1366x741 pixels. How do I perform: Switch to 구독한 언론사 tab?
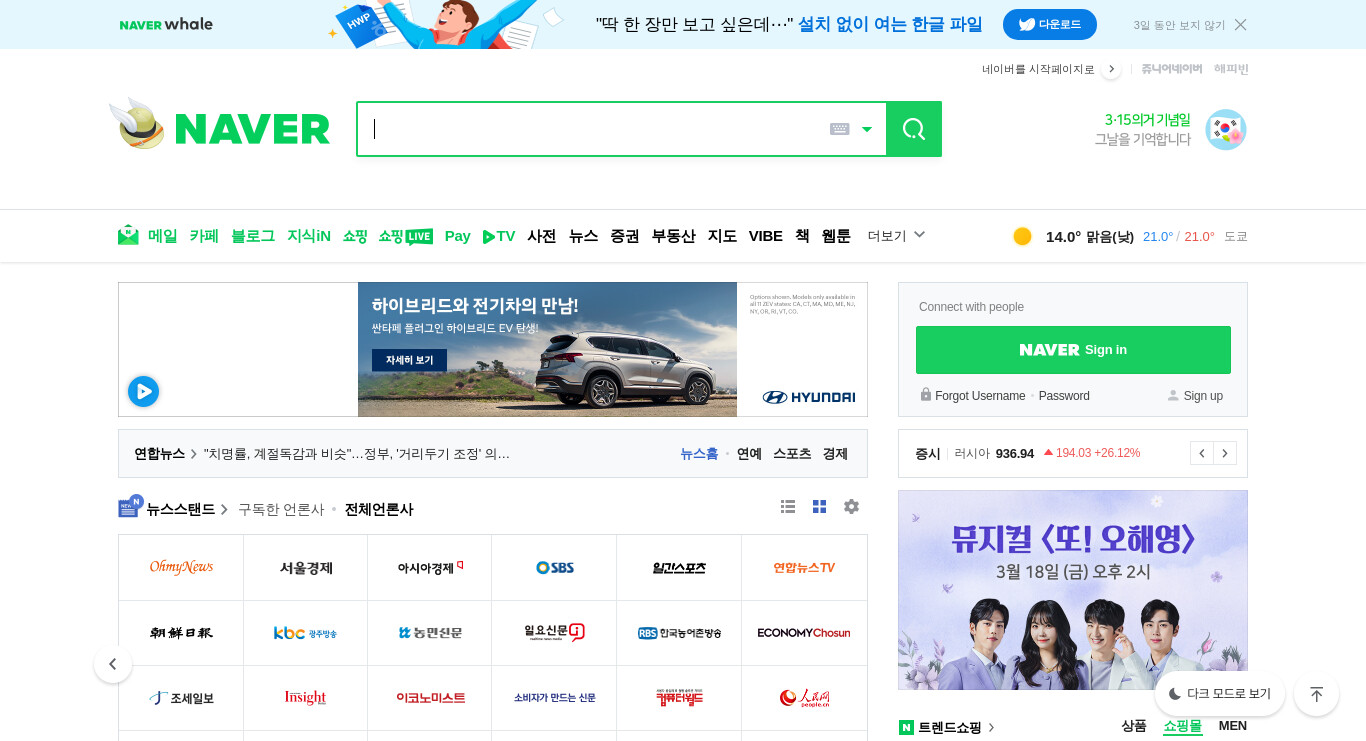[281, 509]
